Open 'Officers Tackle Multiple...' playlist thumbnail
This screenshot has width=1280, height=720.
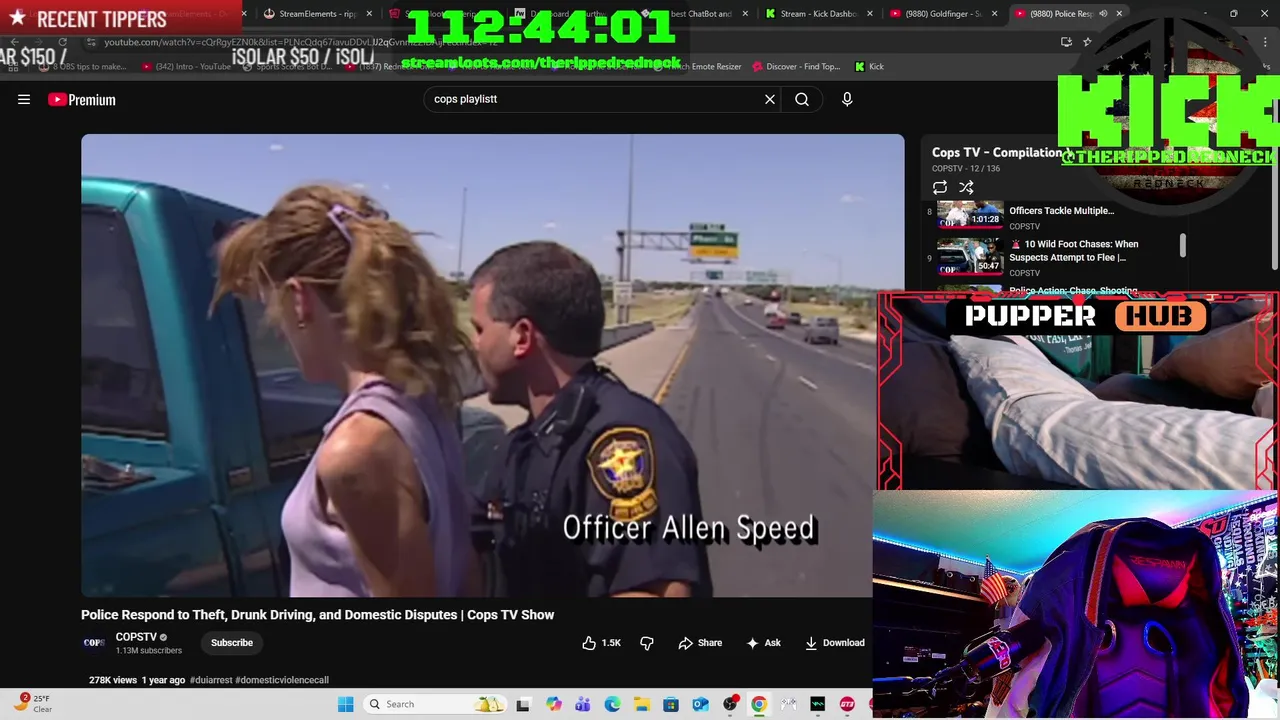coord(970,215)
